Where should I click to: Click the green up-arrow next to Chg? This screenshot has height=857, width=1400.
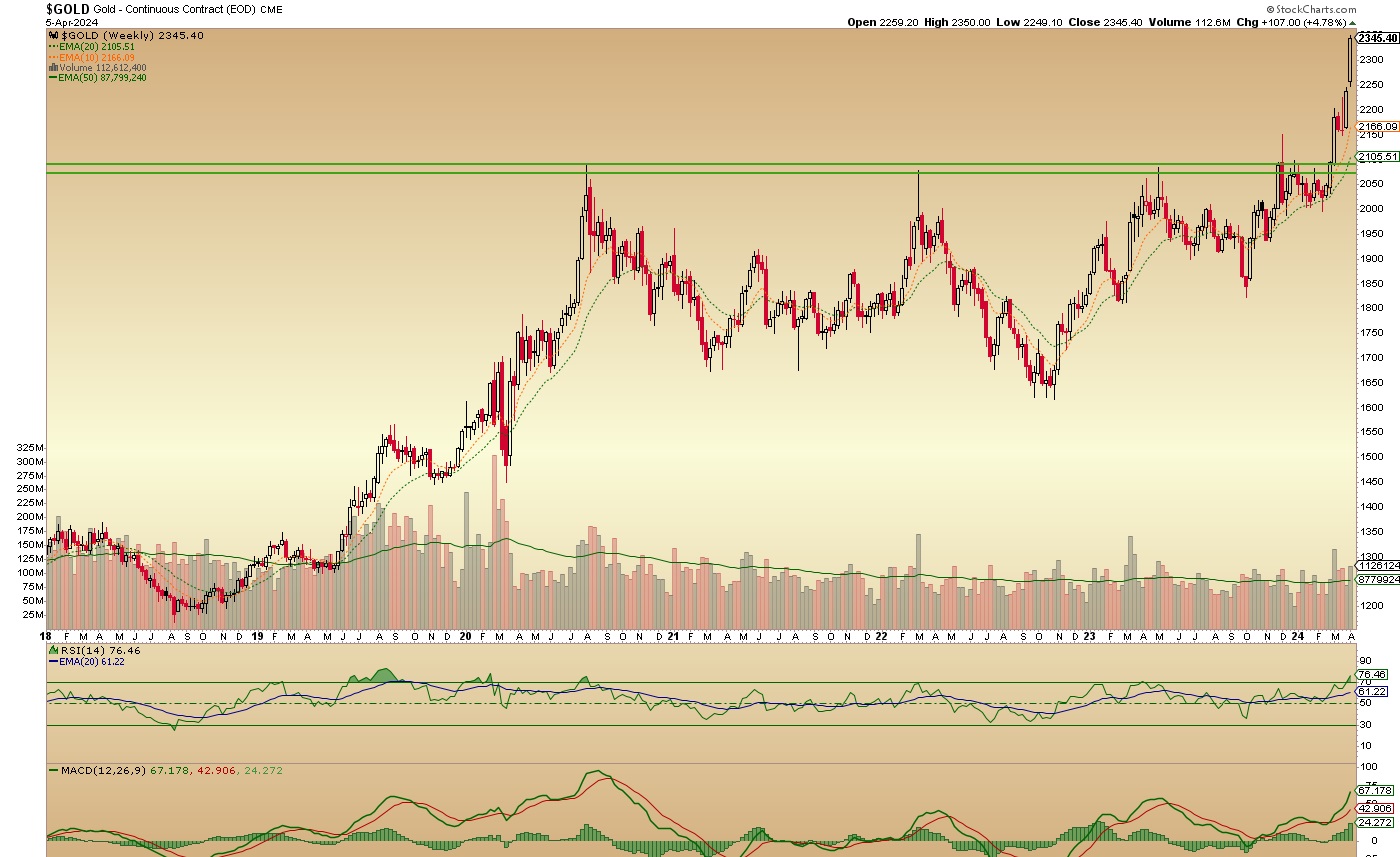click(1352, 22)
